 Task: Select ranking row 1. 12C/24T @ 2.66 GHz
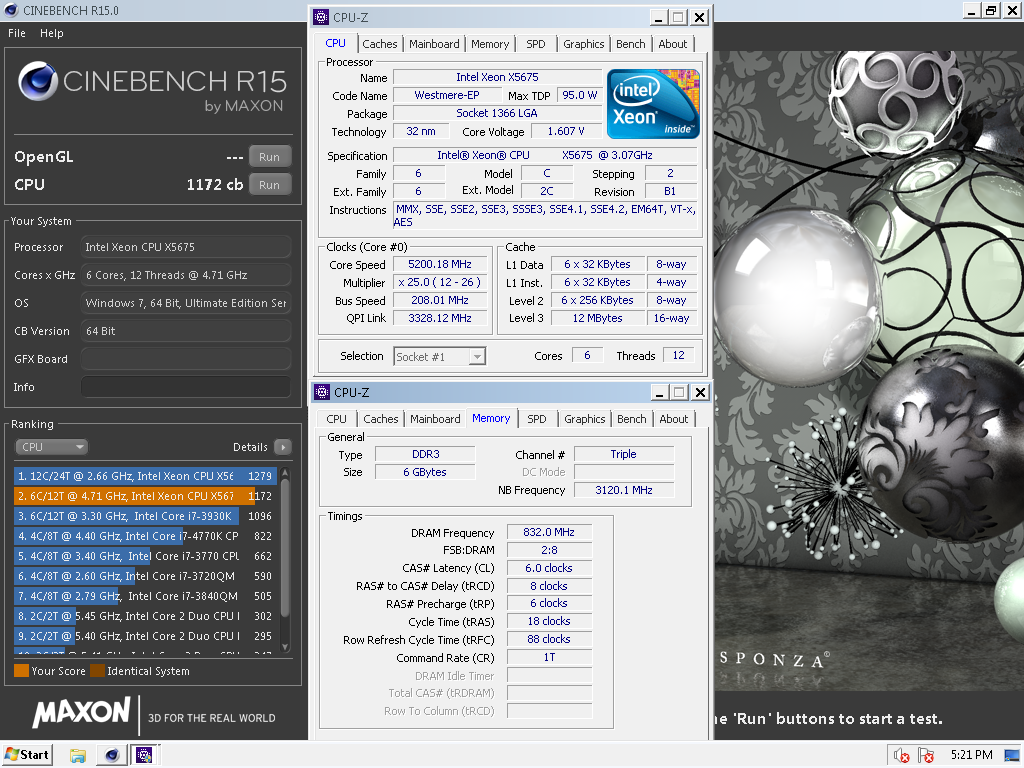(x=145, y=476)
